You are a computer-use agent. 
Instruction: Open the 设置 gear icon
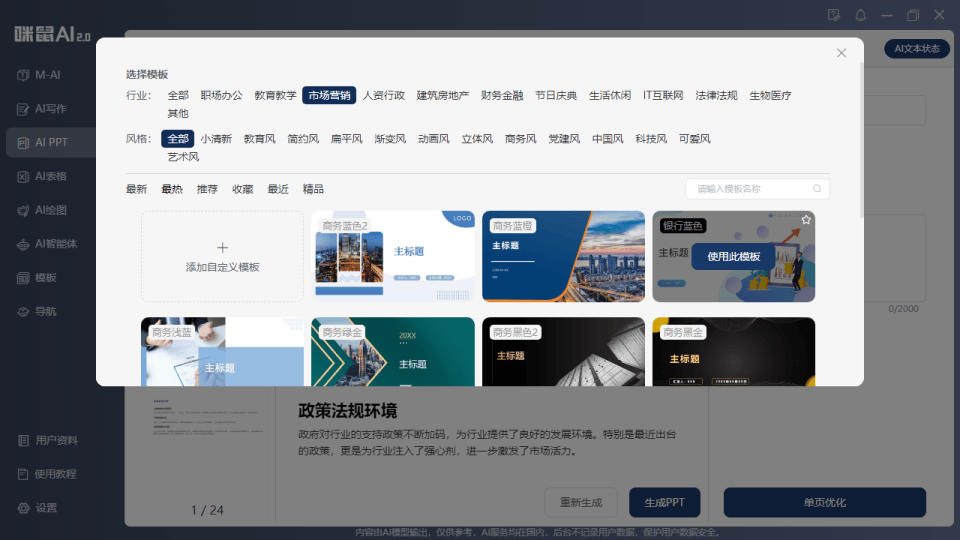23,508
